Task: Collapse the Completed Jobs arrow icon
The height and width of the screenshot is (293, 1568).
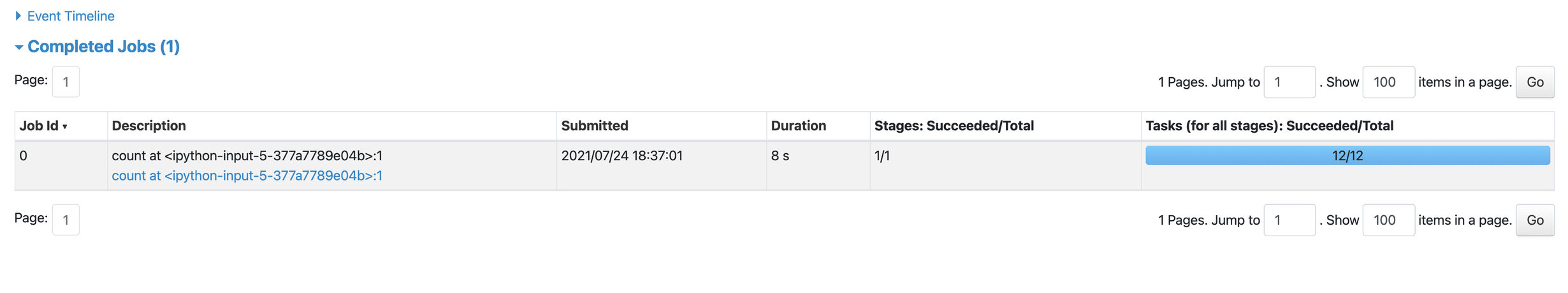Action: [19, 47]
